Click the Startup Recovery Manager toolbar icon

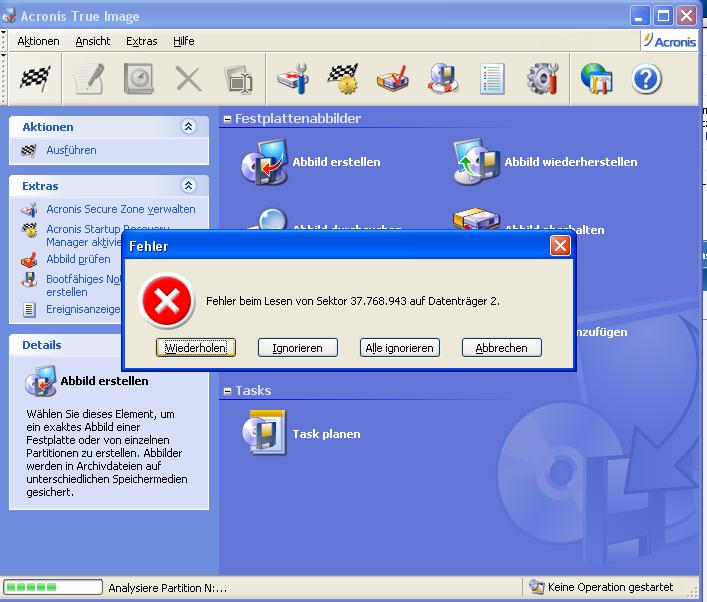(343, 79)
